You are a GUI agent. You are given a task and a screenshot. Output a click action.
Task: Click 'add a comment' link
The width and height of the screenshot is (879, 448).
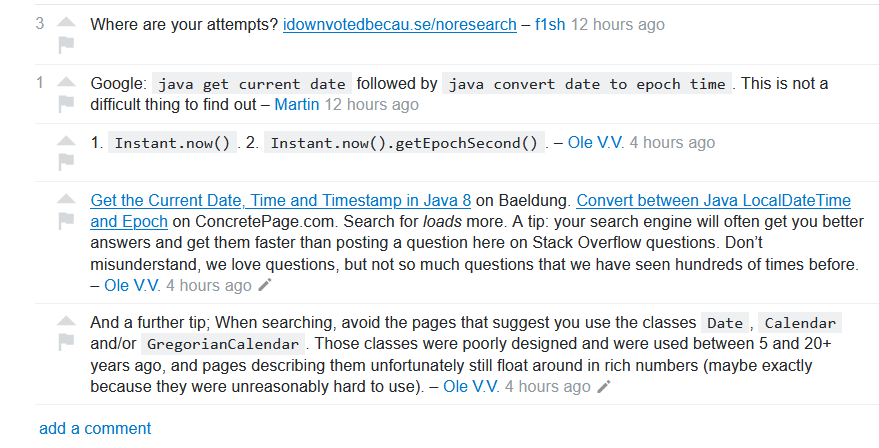[95, 428]
